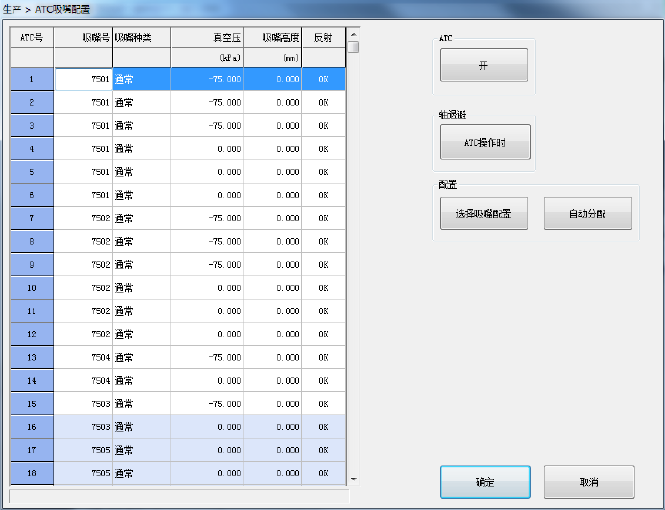
Task: Click the 自动分配 auto assign button
Action: pyautogui.click(x=588, y=214)
